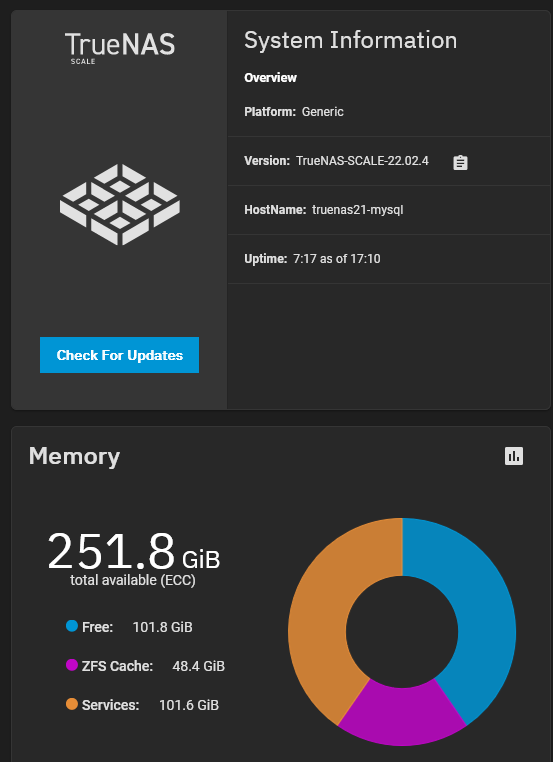Select the magenta ZFS Cache legend dot

point(72,665)
